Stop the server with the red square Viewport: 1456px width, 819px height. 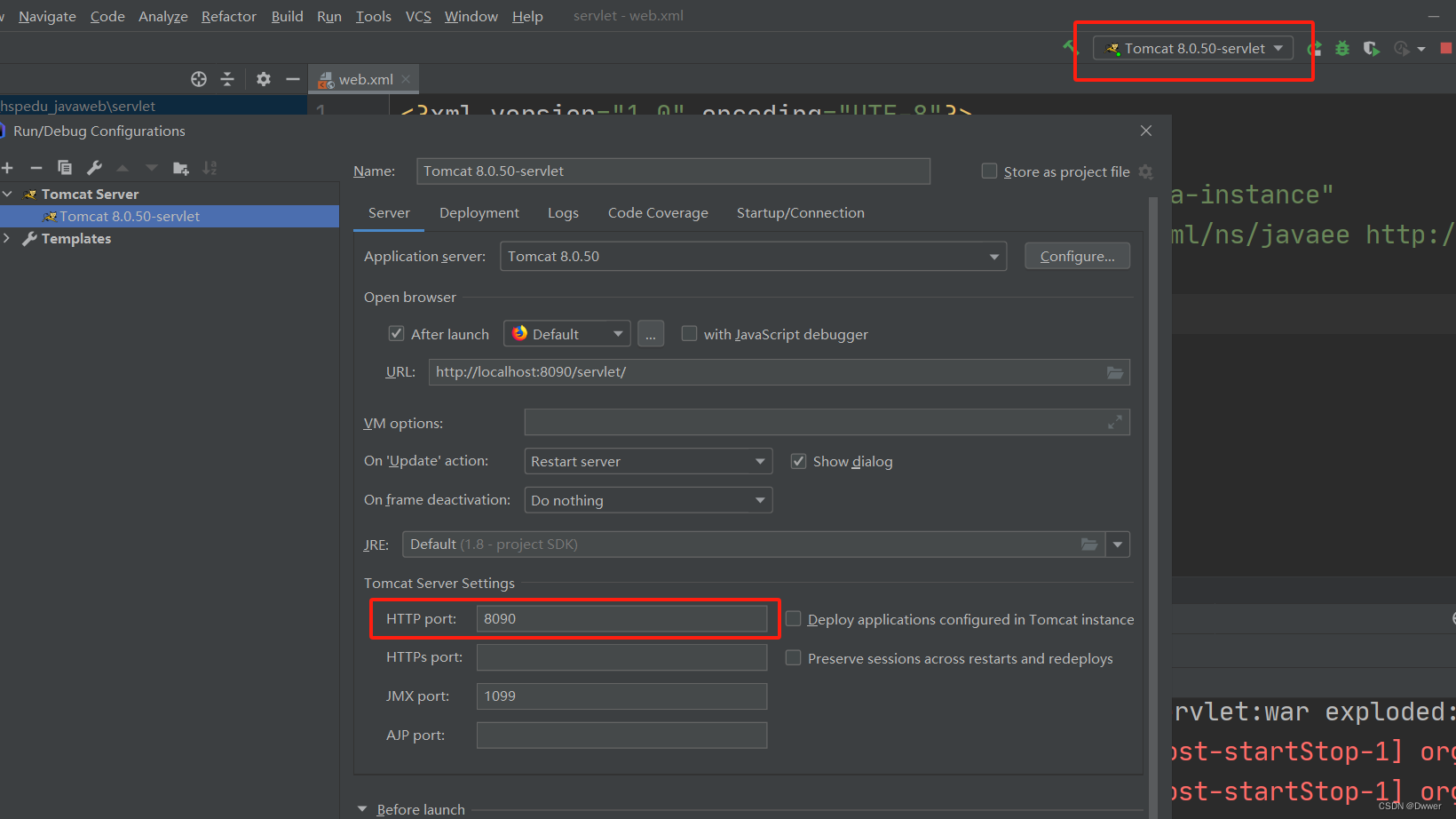click(x=1446, y=48)
